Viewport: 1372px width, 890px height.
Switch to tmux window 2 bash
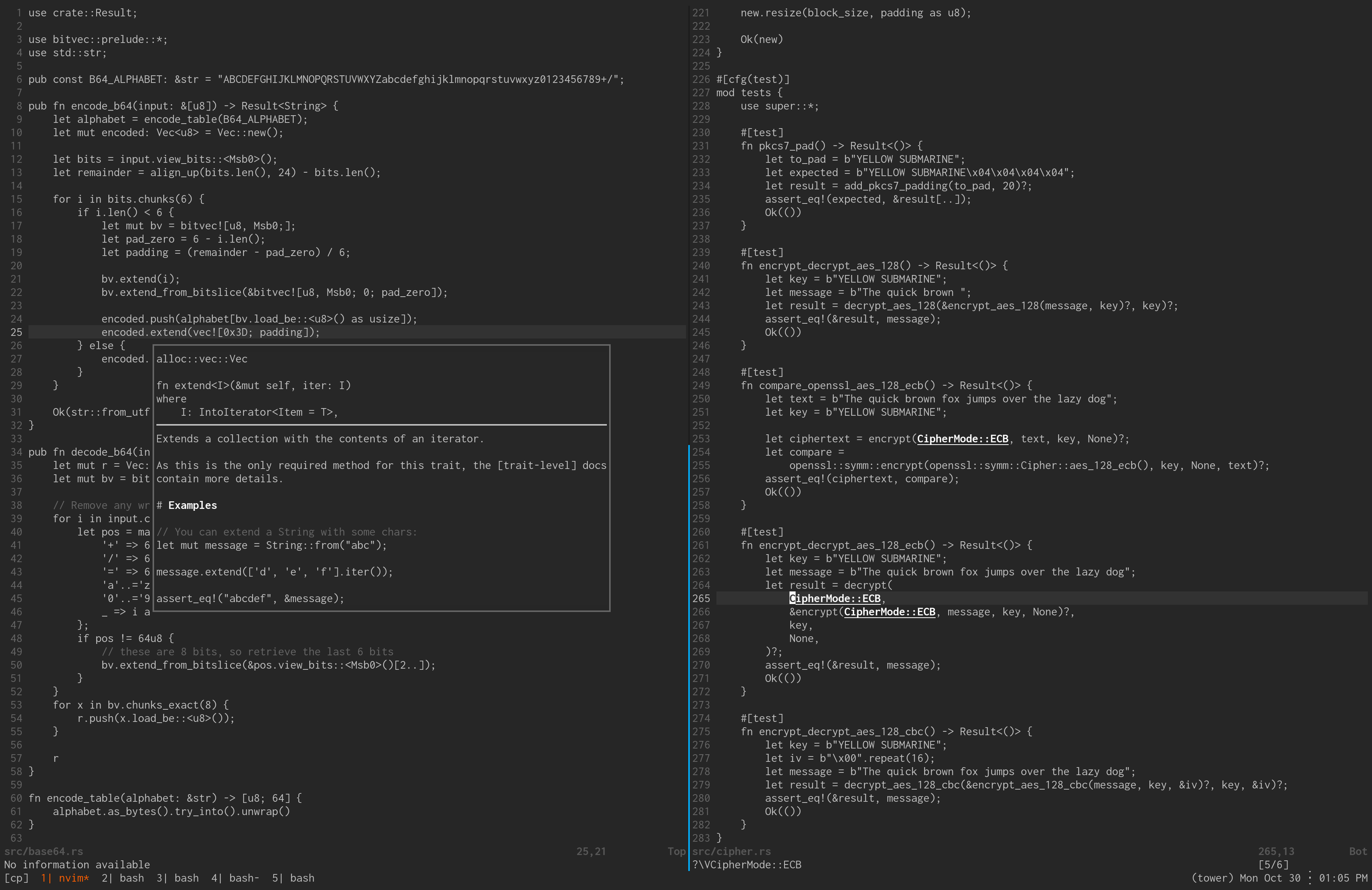pyautogui.click(x=123, y=878)
